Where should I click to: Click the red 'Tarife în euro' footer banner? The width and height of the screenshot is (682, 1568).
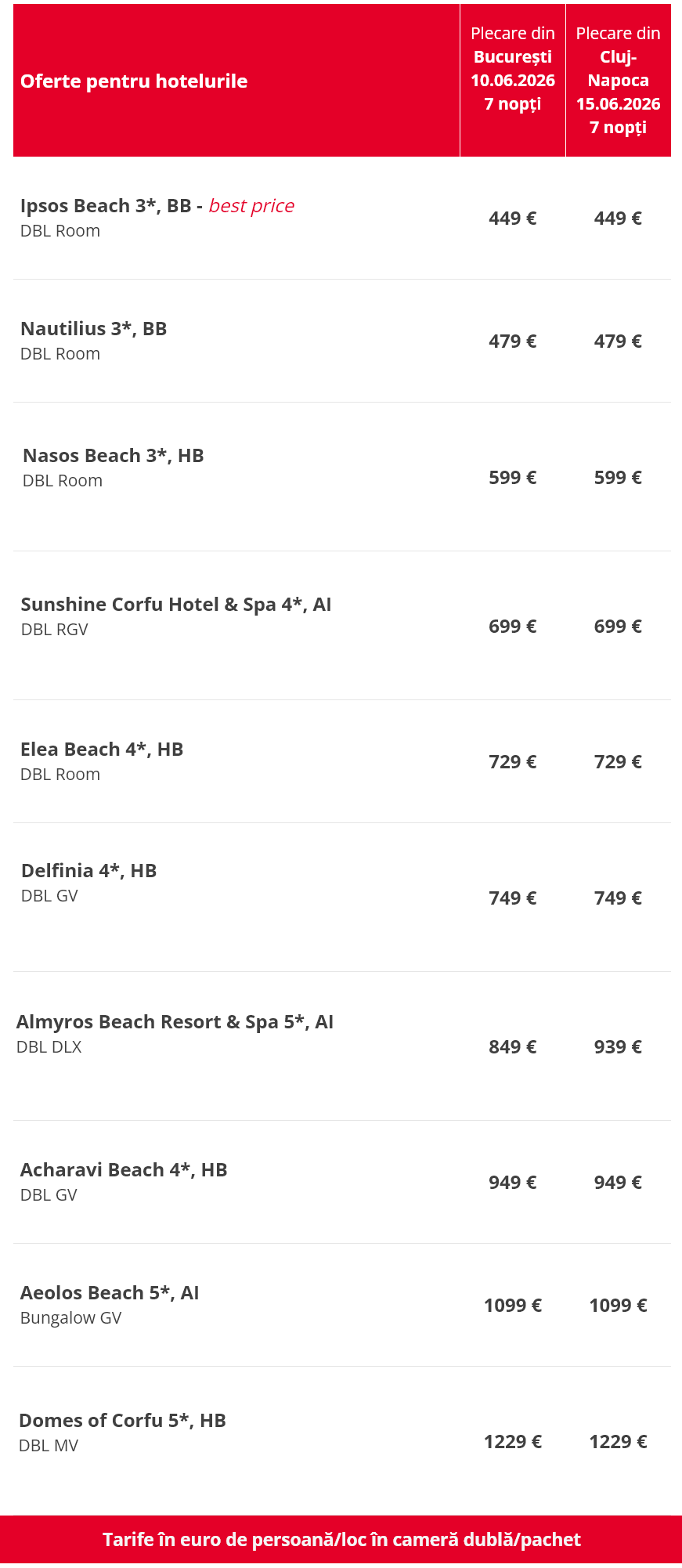pyautogui.click(x=341, y=1540)
